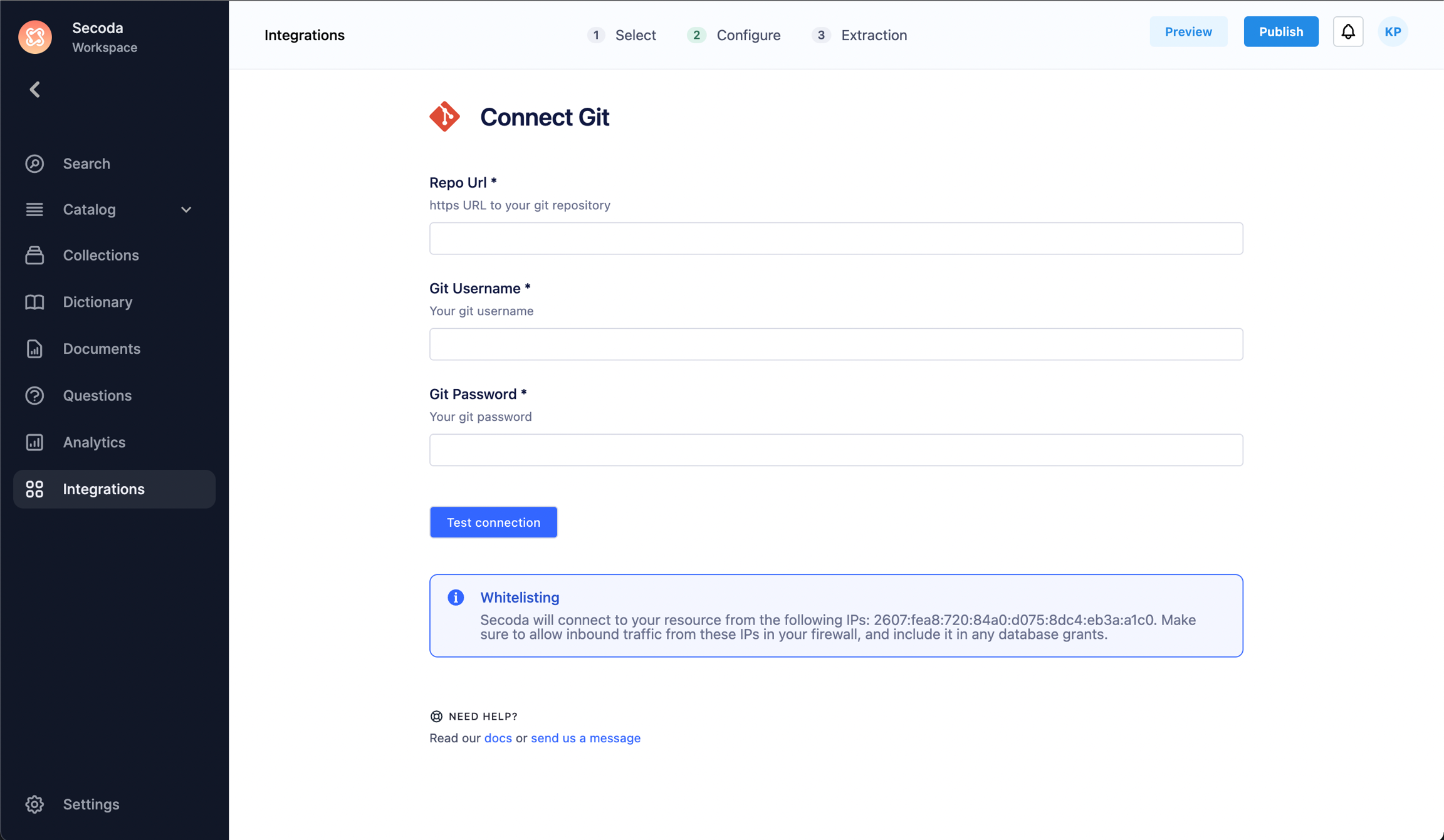
Task: Click into the Repo Url field
Action: pyautogui.click(x=835, y=239)
